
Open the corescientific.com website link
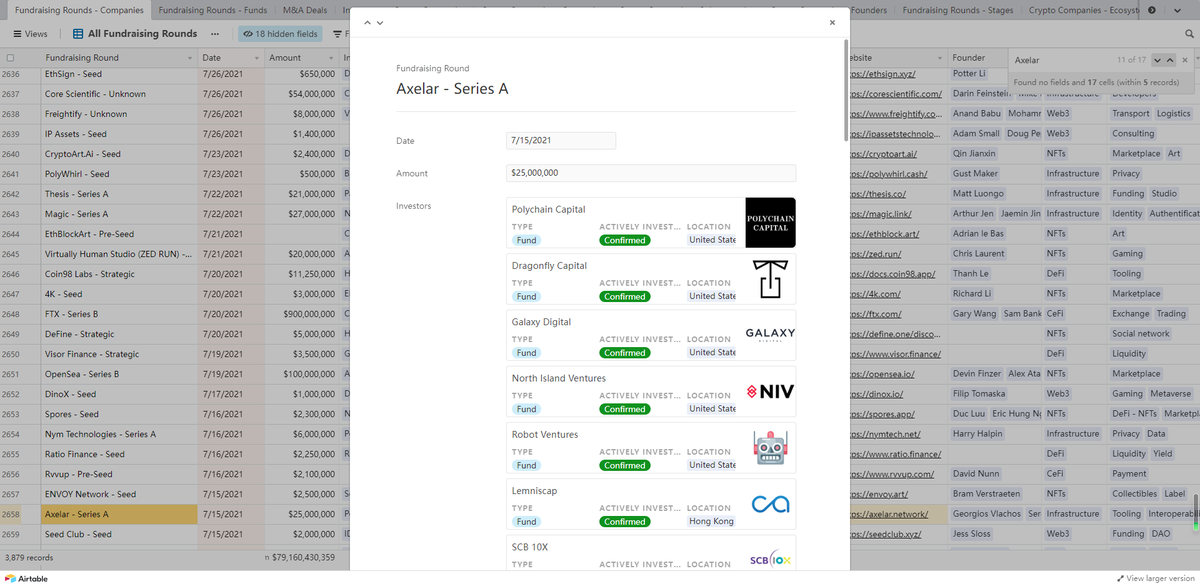coord(895,94)
